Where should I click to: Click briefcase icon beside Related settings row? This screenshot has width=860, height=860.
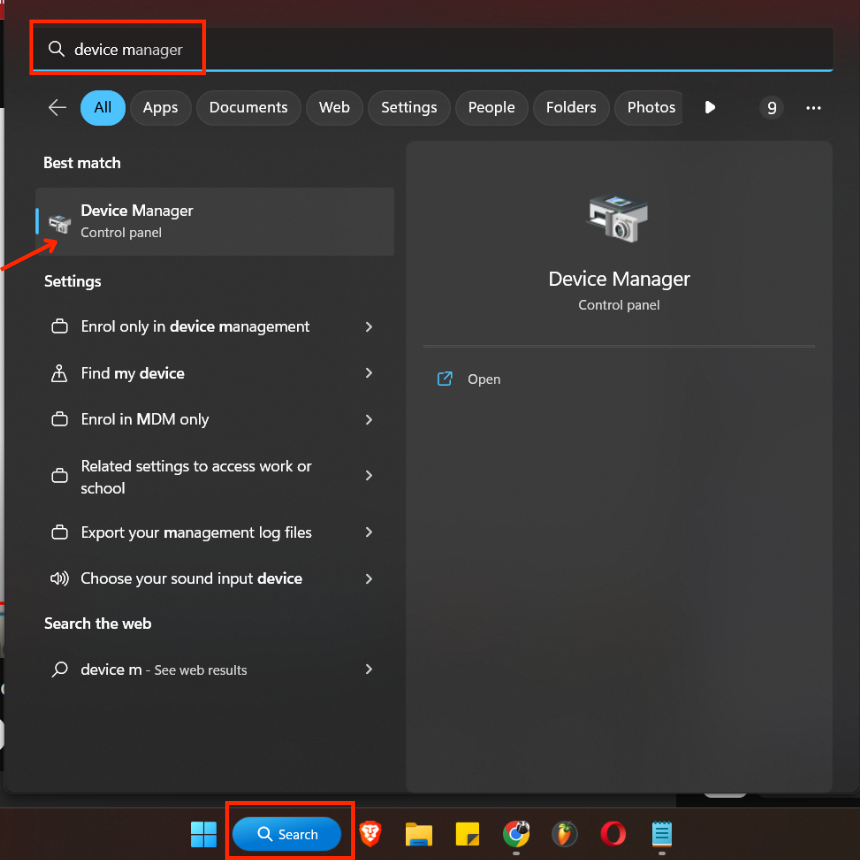pyautogui.click(x=59, y=476)
